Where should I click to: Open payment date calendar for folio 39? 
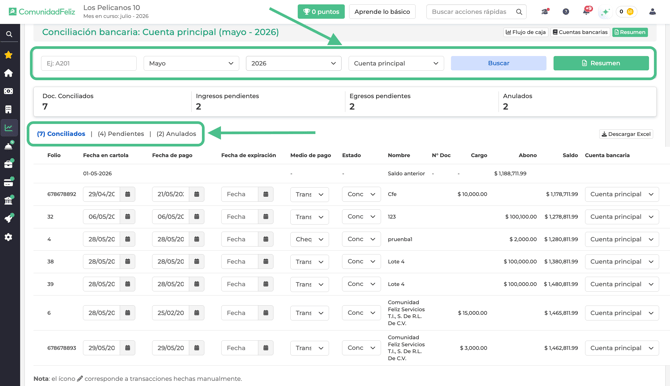tap(197, 284)
